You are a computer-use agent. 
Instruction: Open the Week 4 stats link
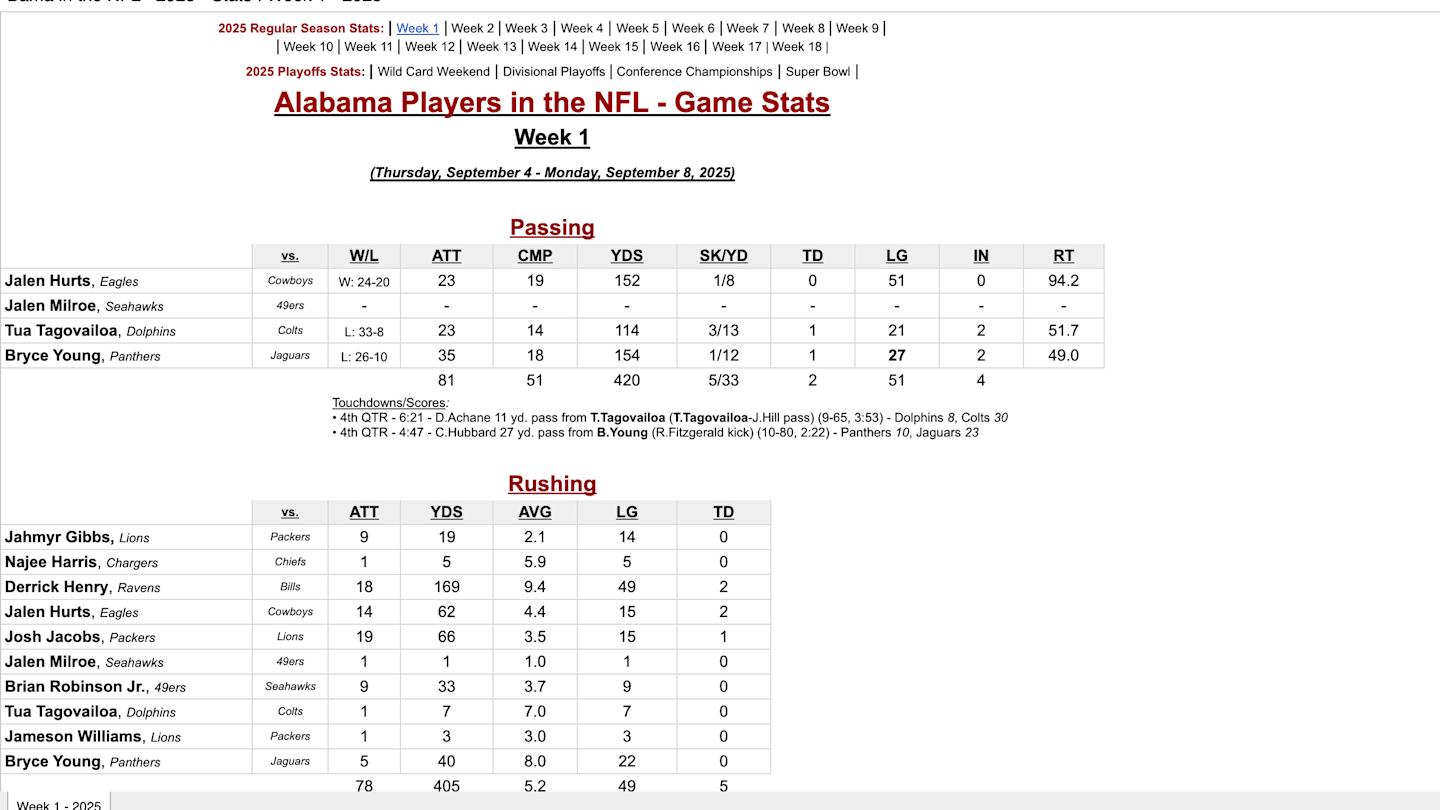pyautogui.click(x=581, y=28)
